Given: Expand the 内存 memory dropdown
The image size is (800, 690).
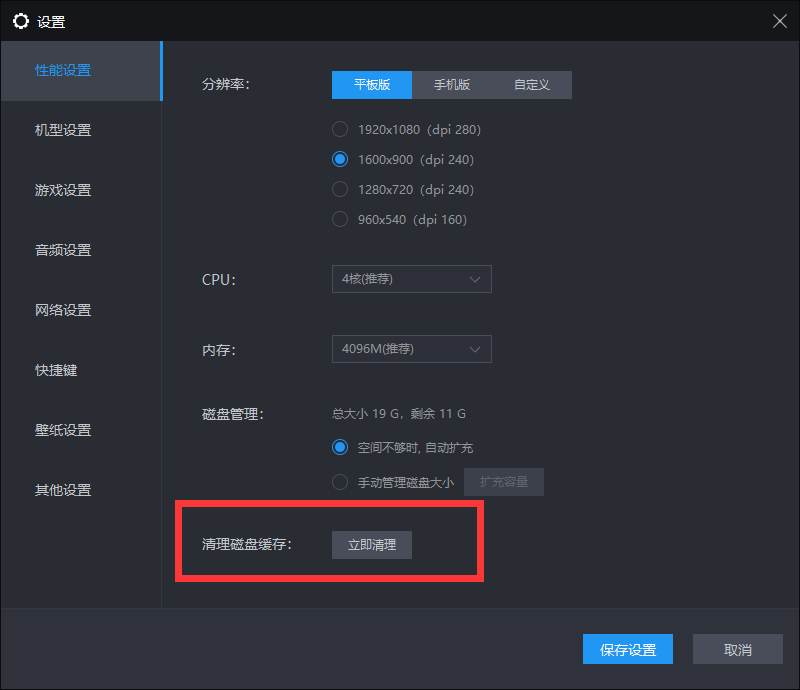Looking at the screenshot, I should pyautogui.click(x=411, y=349).
